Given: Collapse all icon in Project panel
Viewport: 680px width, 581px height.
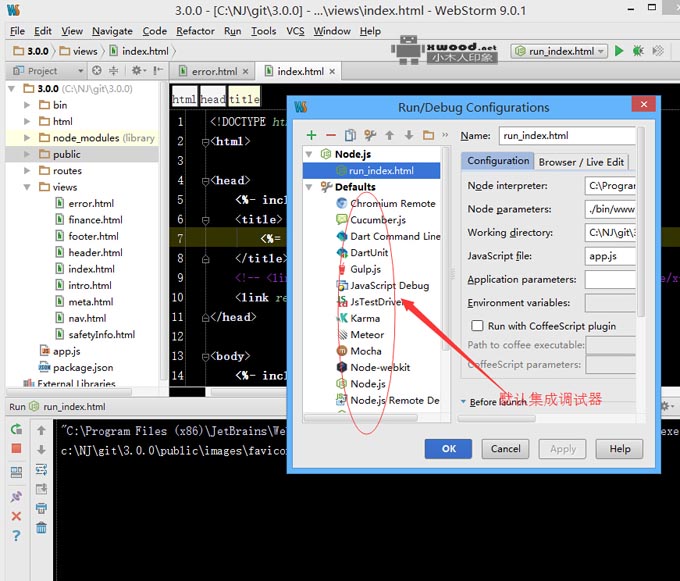Looking at the screenshot, I should (x=114, y=71).
